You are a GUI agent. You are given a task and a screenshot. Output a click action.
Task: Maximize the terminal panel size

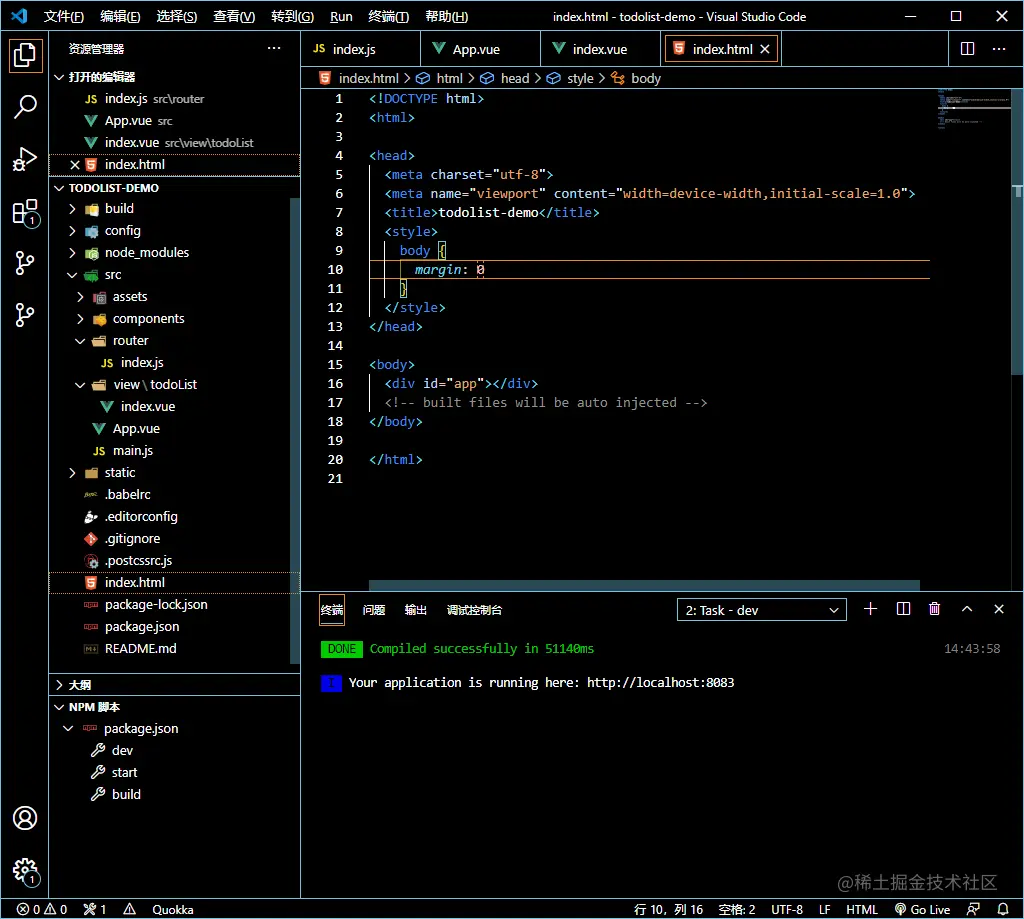tap(967, 609)
